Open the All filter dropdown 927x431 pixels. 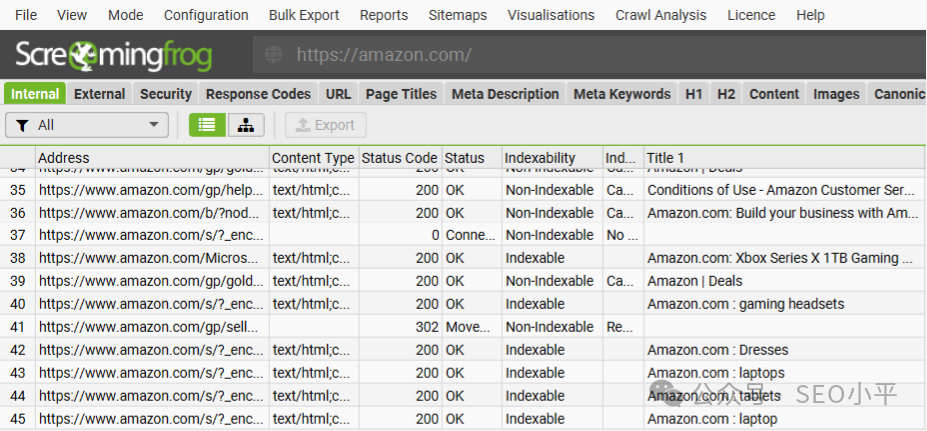tap(87, 125)
